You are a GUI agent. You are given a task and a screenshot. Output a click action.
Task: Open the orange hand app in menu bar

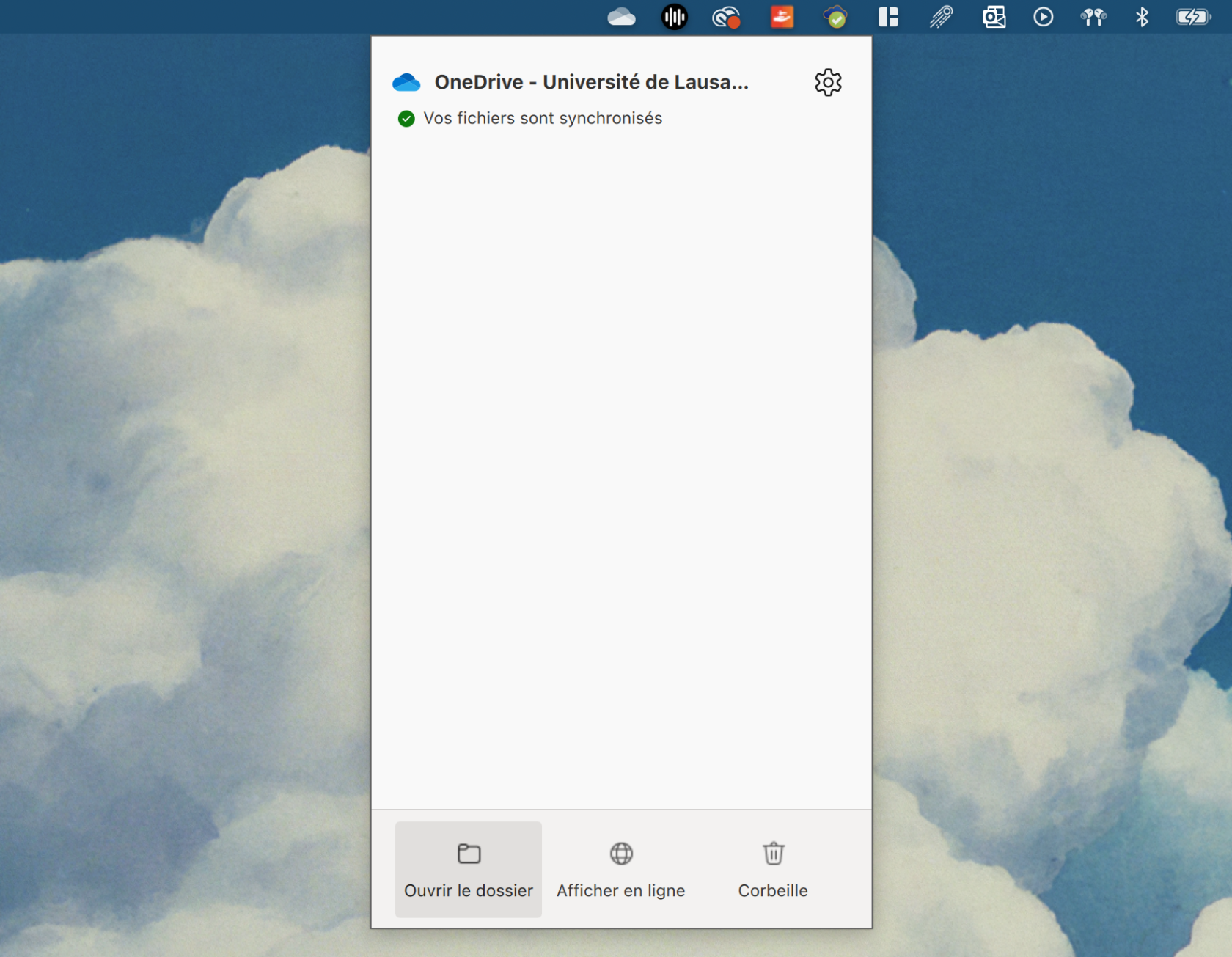(782, 17)
